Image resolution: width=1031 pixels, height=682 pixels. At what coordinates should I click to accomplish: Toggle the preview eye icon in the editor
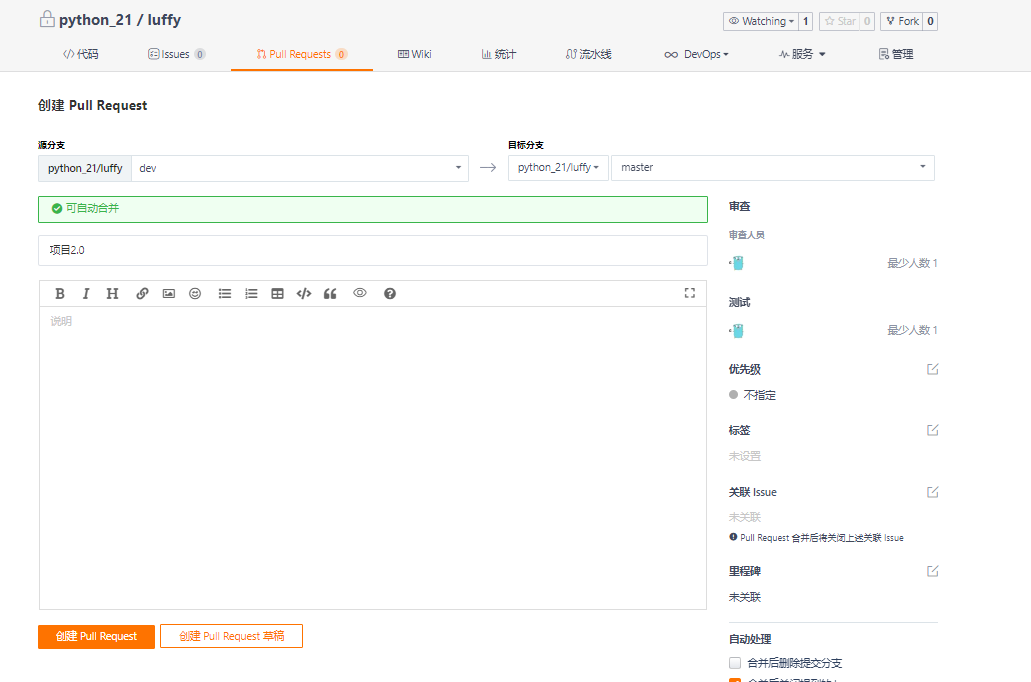(360, 293)
